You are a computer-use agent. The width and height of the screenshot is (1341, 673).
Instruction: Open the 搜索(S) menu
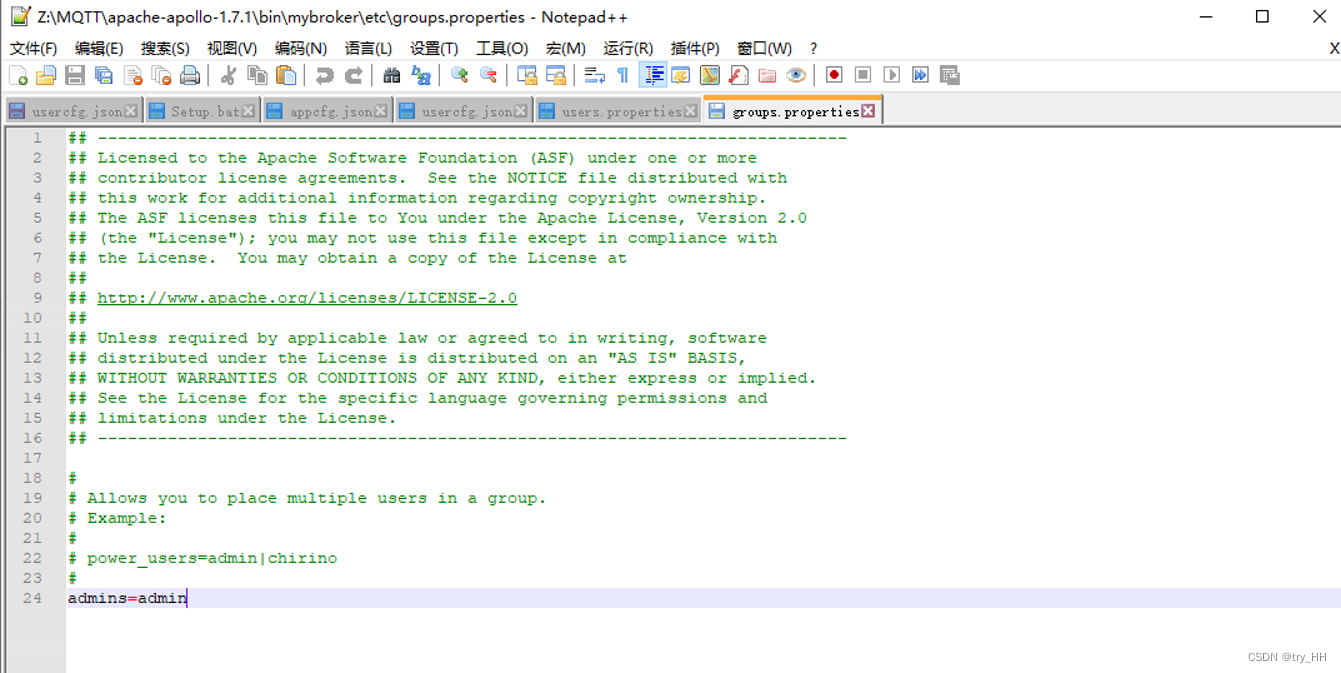point(163,47)
